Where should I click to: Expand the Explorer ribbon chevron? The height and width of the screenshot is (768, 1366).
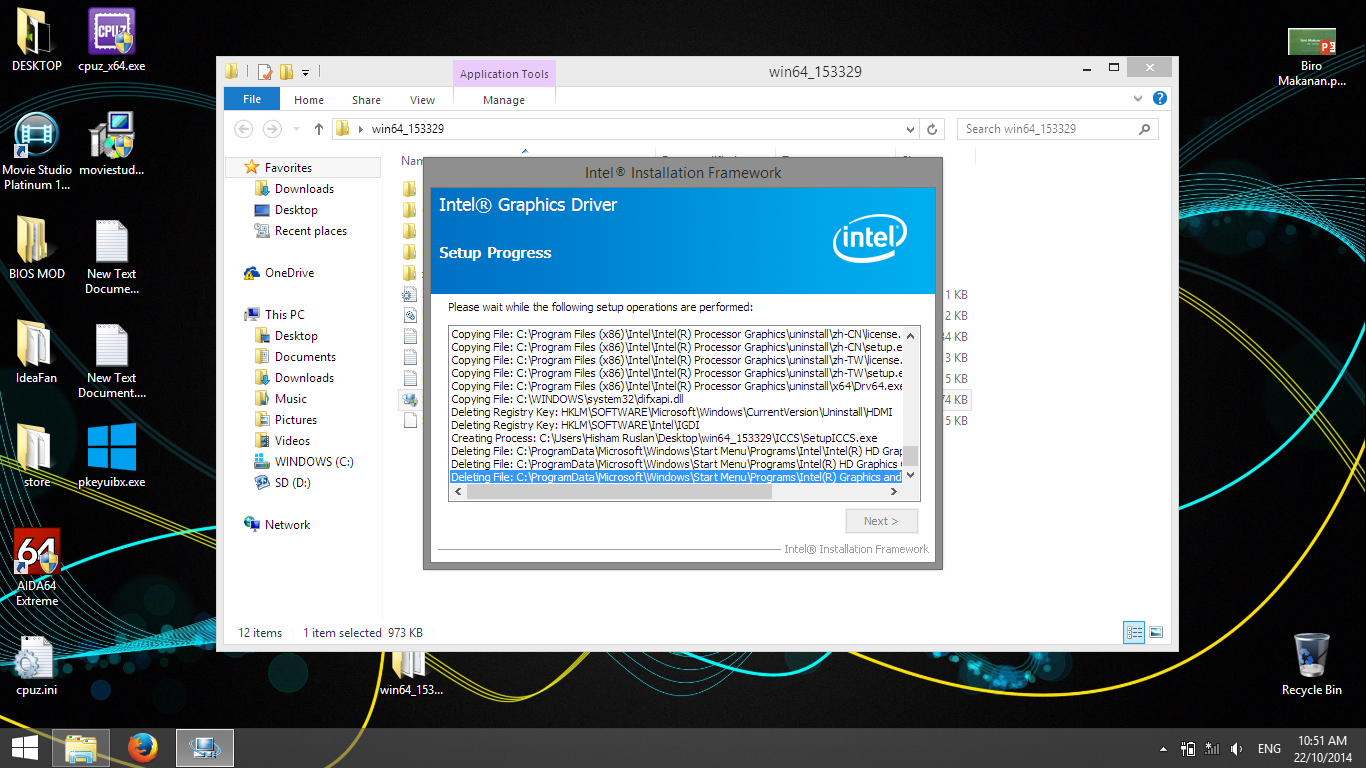point(1138,99)
